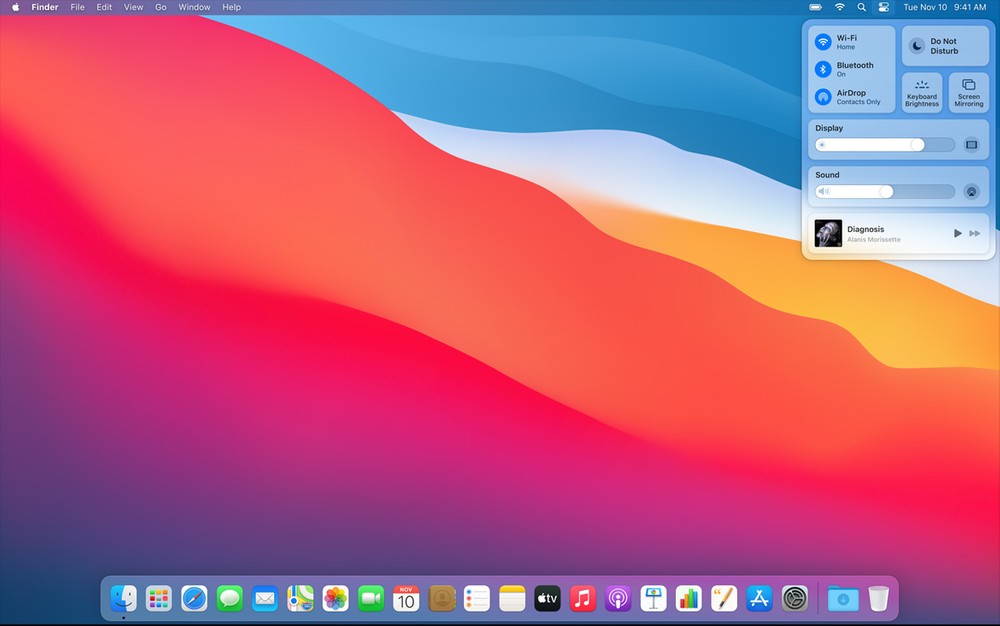Click Keyboard Brightness button
The height and width of the screenshot is (626, 1000).
tap(922, 93)
